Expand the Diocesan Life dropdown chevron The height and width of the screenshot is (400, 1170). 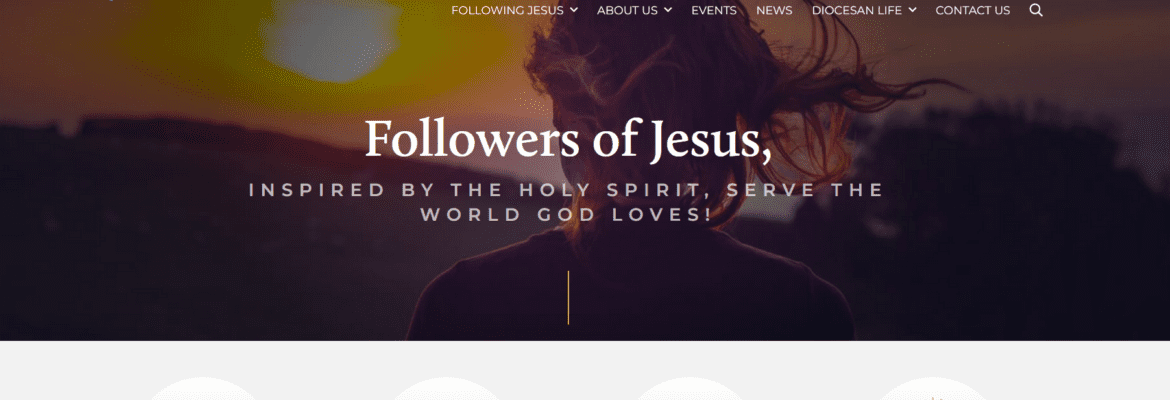tap(913, 10)
